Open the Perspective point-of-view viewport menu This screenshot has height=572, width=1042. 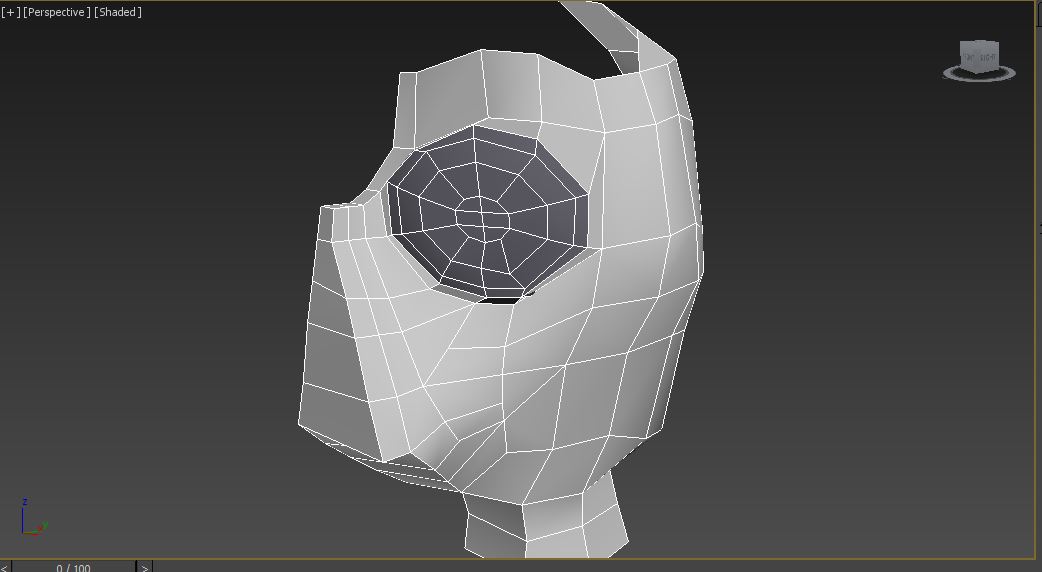click(x=57, y=12)
